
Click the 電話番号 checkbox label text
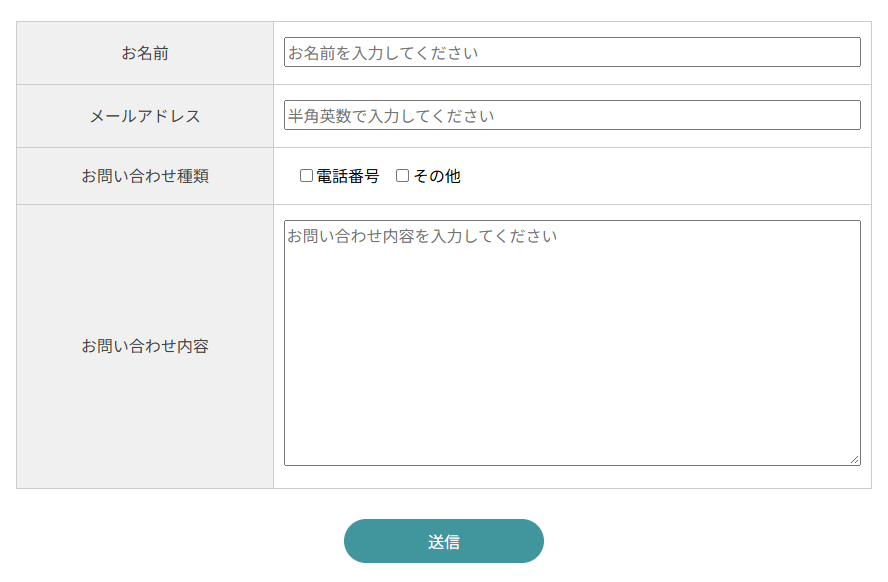348,176
